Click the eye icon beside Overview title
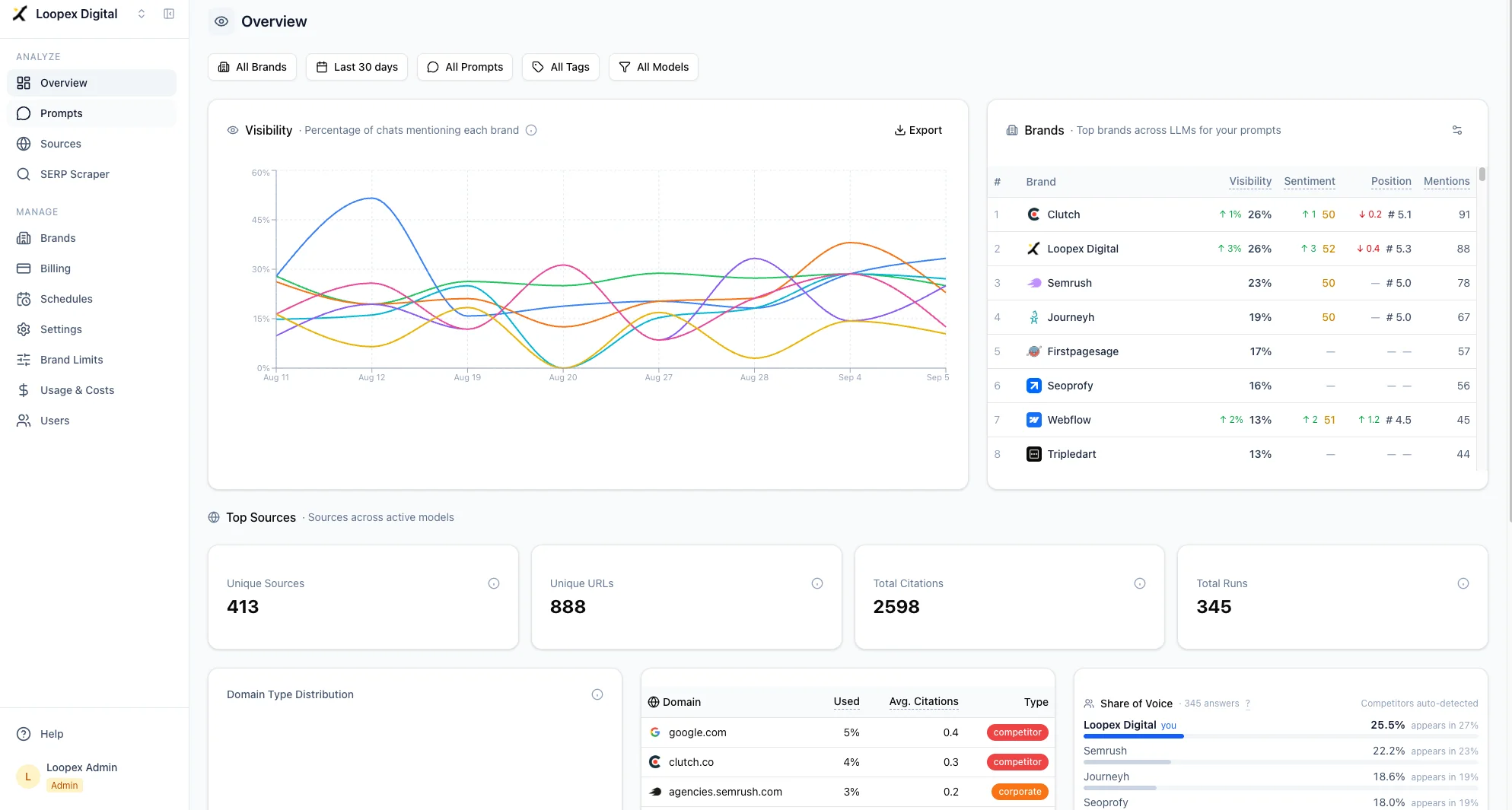 tap(221, 21)
